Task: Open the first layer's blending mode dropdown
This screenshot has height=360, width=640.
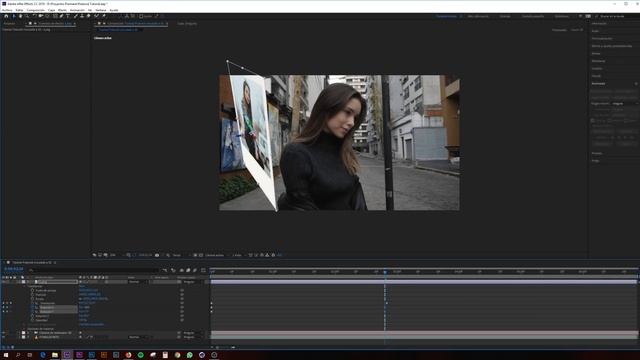Action: (x=138, y=282)
